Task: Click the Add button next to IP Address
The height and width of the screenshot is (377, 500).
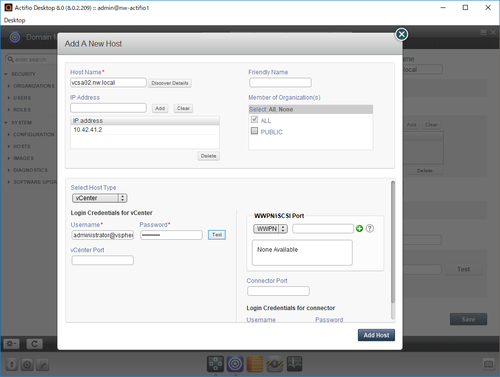Action: (160, 108)
